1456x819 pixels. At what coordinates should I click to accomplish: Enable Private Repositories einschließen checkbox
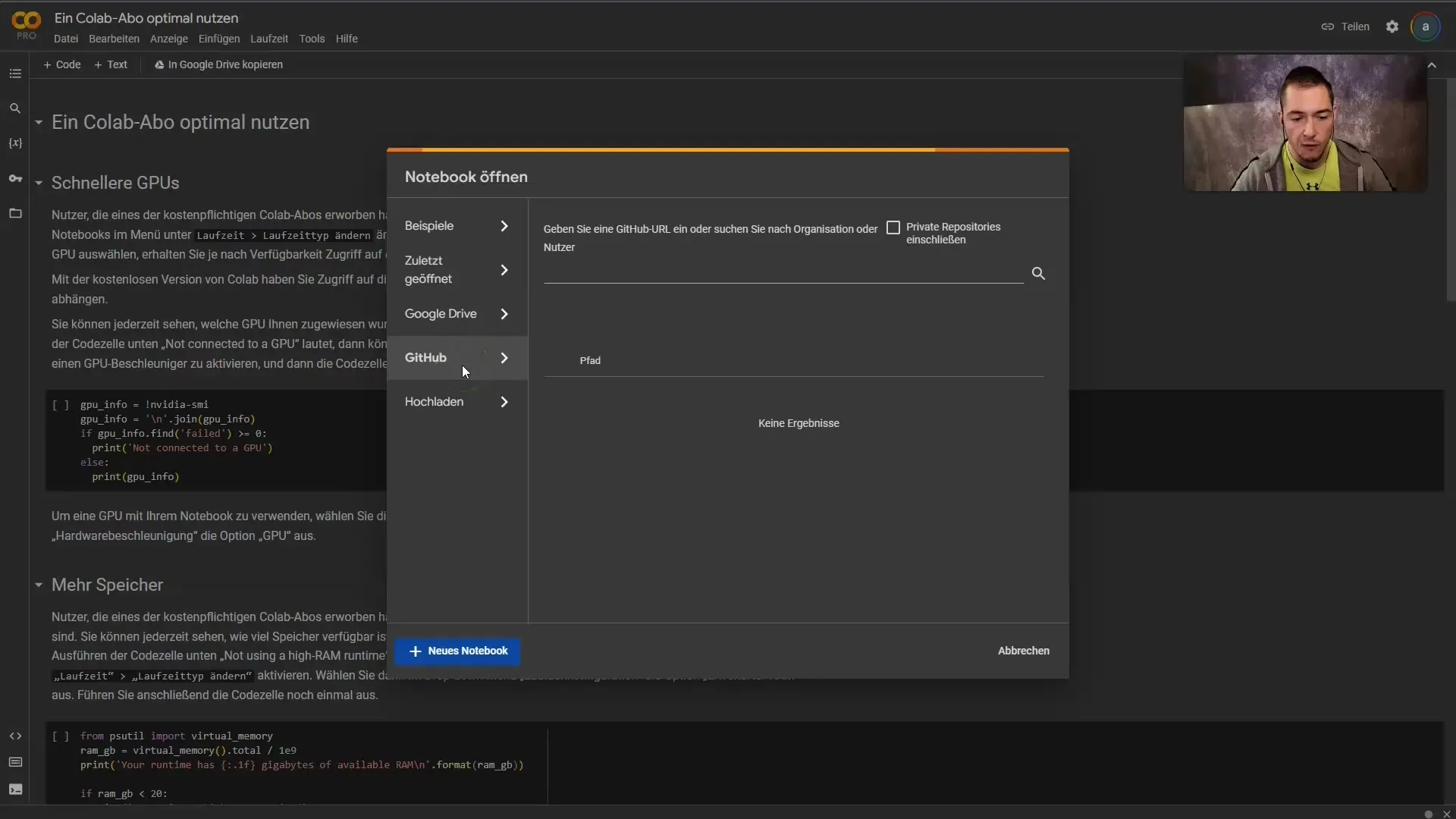point(893,227)
